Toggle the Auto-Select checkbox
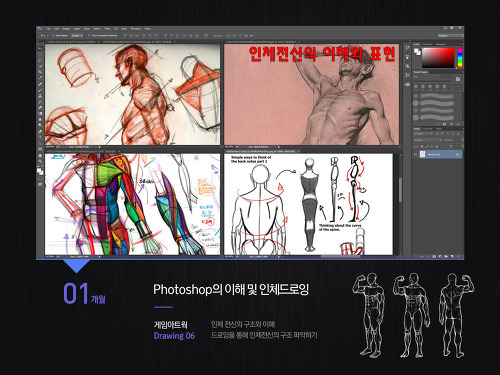500x375 pixels. (53, 35)
